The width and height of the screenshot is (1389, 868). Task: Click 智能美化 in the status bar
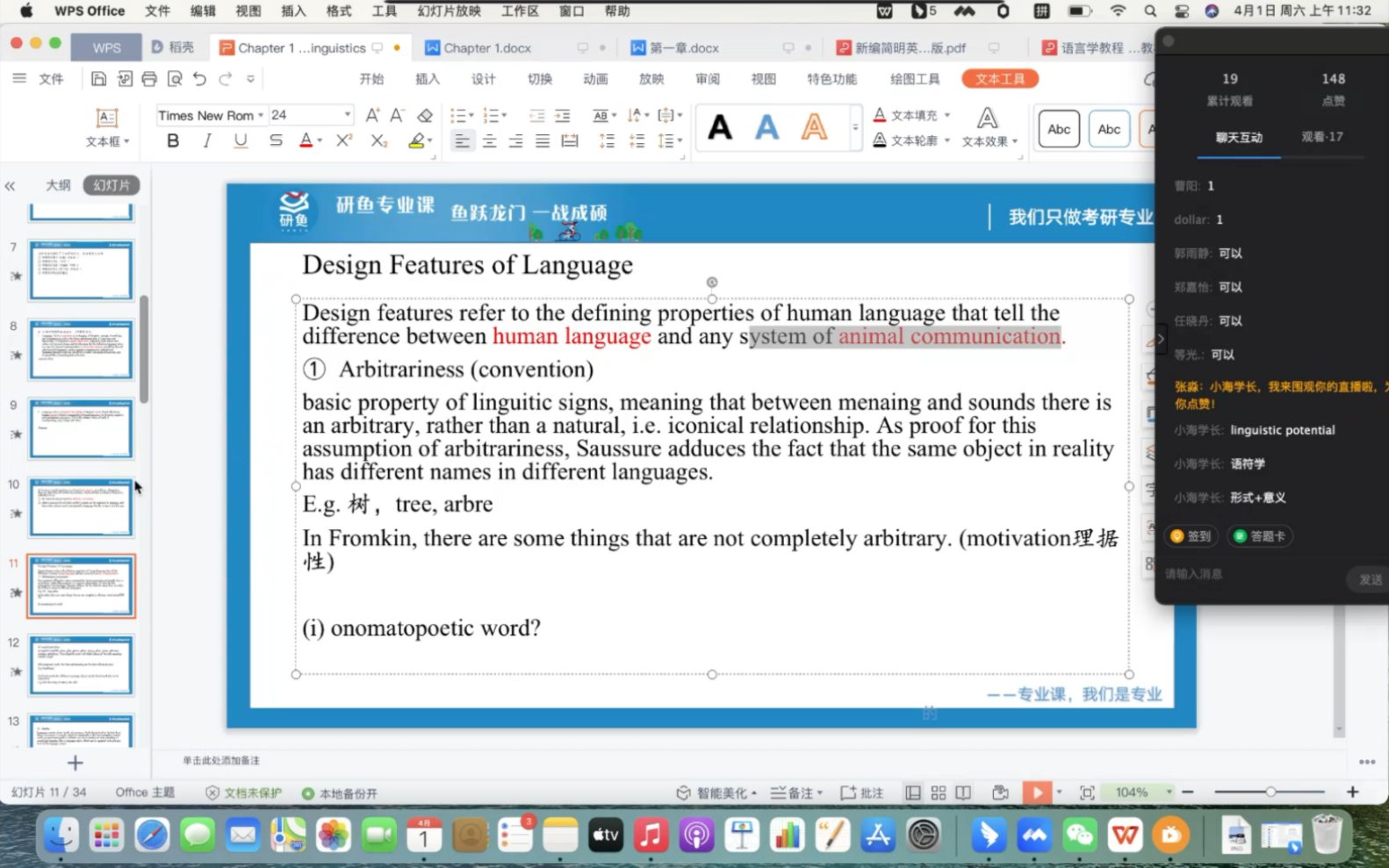click(x=716, y=793)
